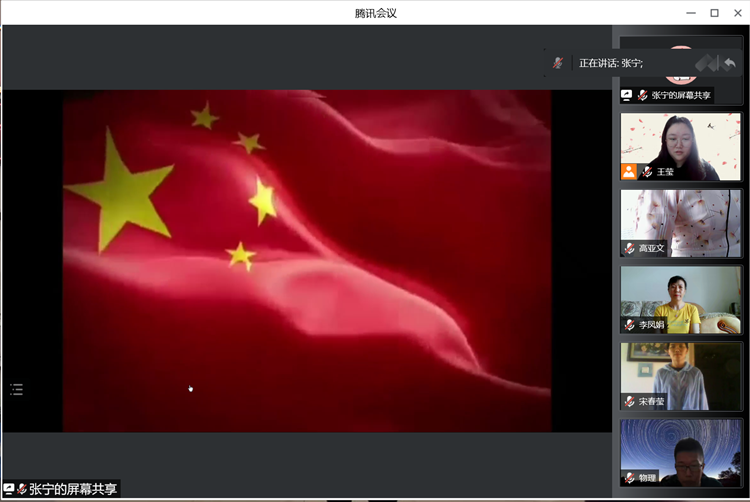Close the 腾讯会议 window
This screenshot has height=502, width=750.
point(738,13)
